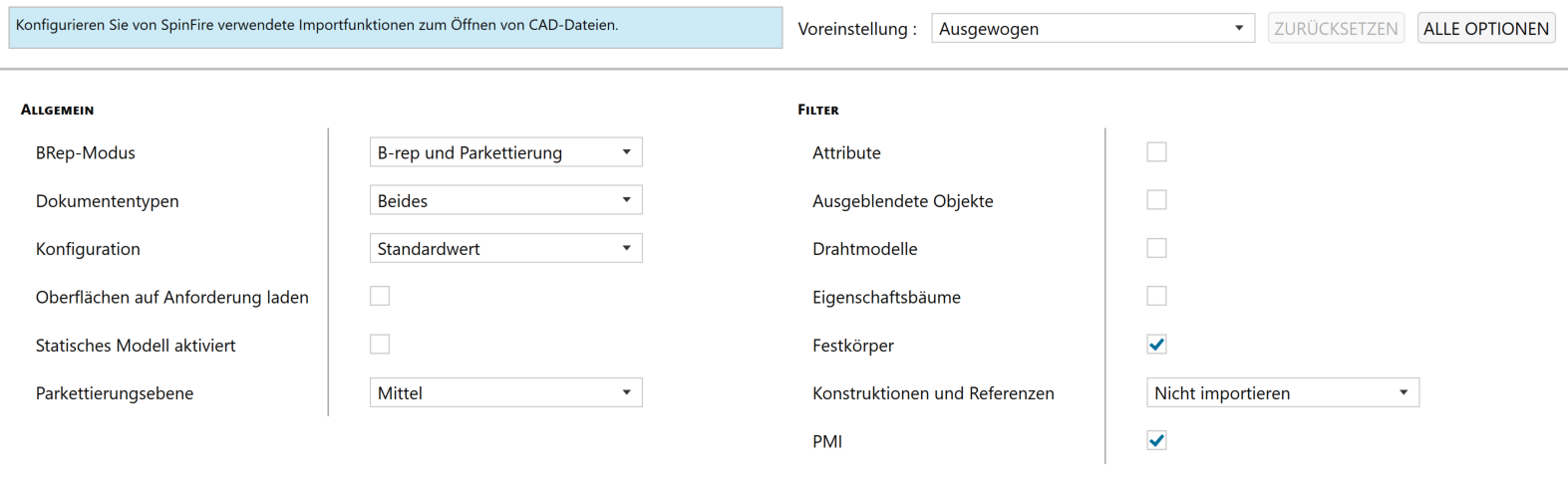The height and width of the screenshot is (481, 1568).
Task: Open the Voreinstellung preset dropdown
Action: [x=1093, y=29]
